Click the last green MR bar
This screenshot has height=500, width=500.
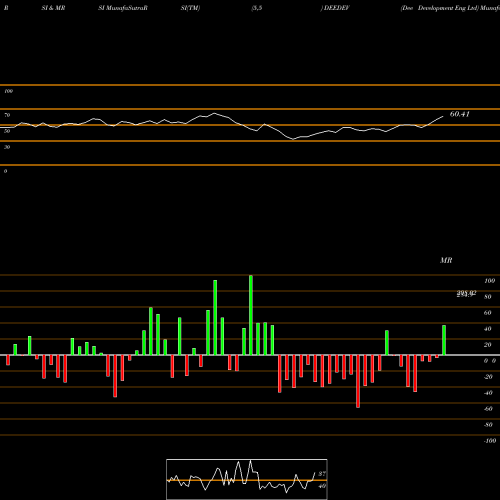pyautogui.click(x=444, y=340)
